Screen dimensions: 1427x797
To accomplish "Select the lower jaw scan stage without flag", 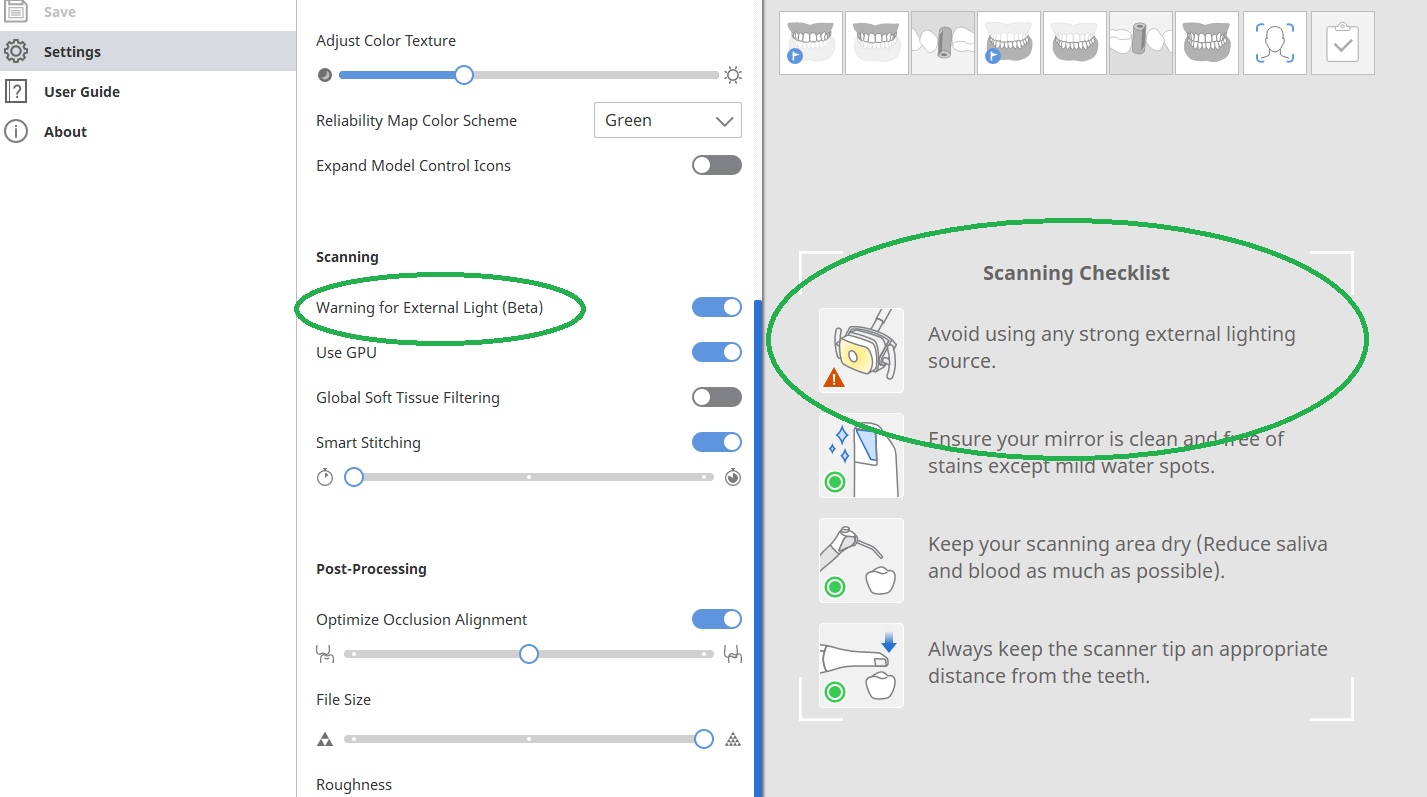I will click(1075, 43).
